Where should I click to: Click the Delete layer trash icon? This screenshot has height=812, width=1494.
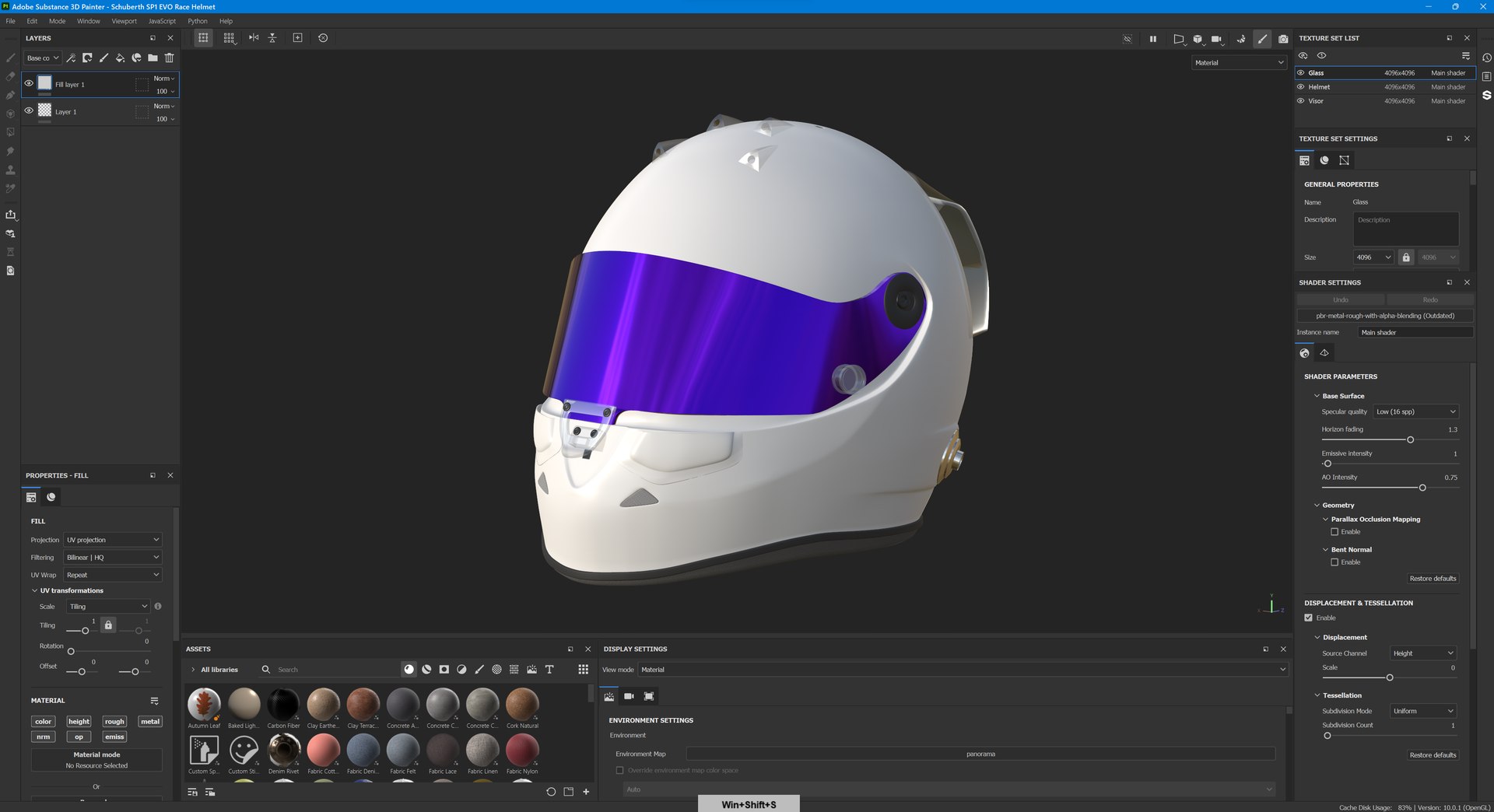[169, 58]
